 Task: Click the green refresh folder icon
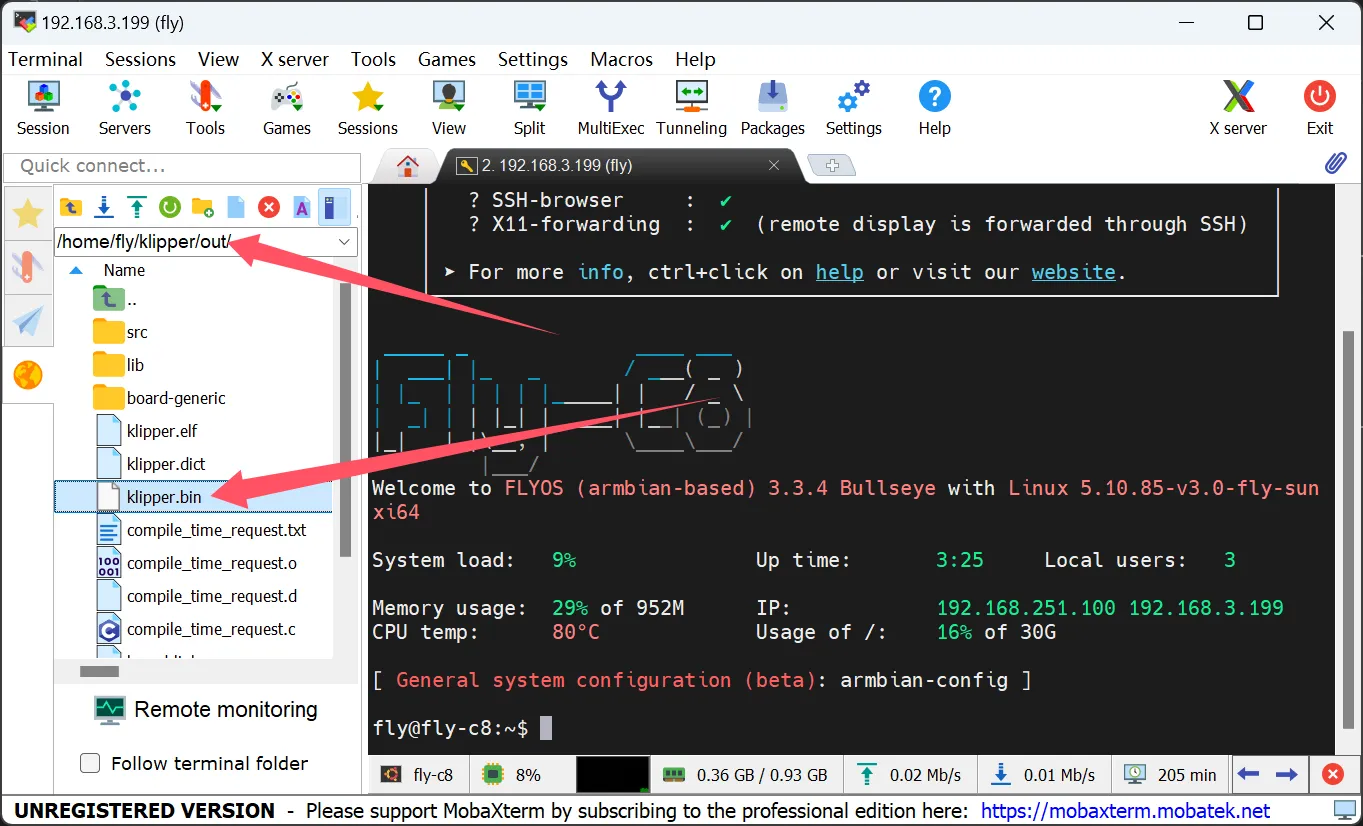[x=169, y=207]
